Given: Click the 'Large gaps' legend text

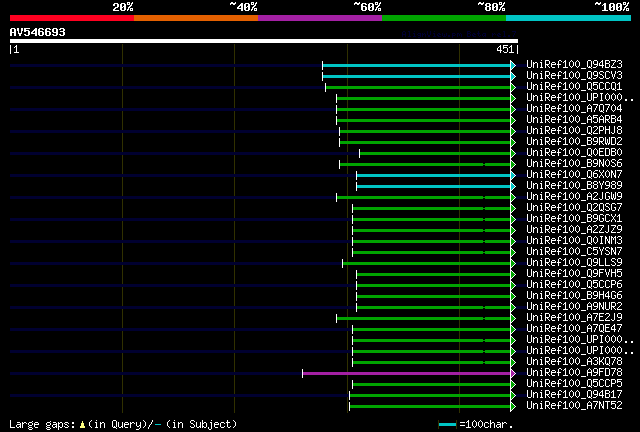Looking at the screenshot, I should point(42,425).
